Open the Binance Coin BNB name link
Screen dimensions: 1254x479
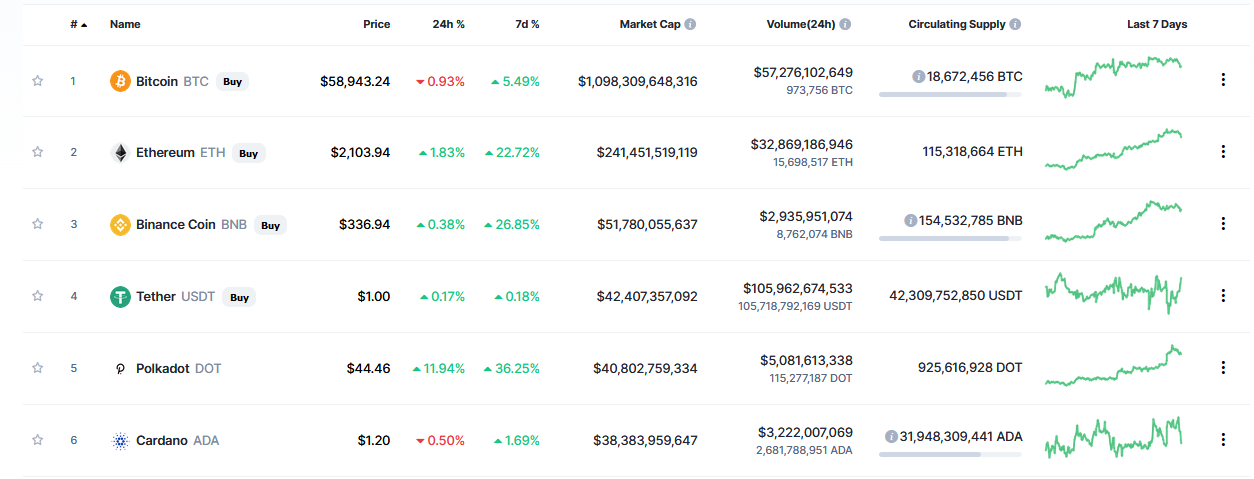pos(191,225)
